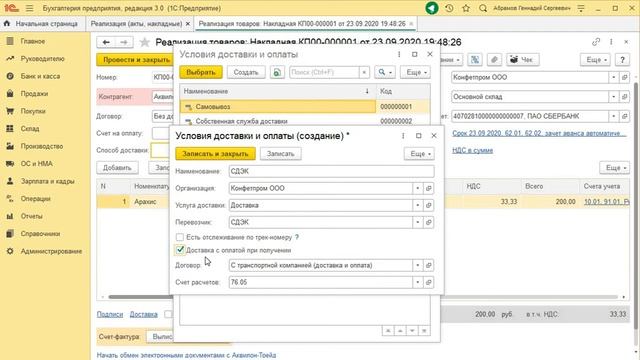
Task: Click the Арахис cell in goods table
Action: (x=151, y=202)
